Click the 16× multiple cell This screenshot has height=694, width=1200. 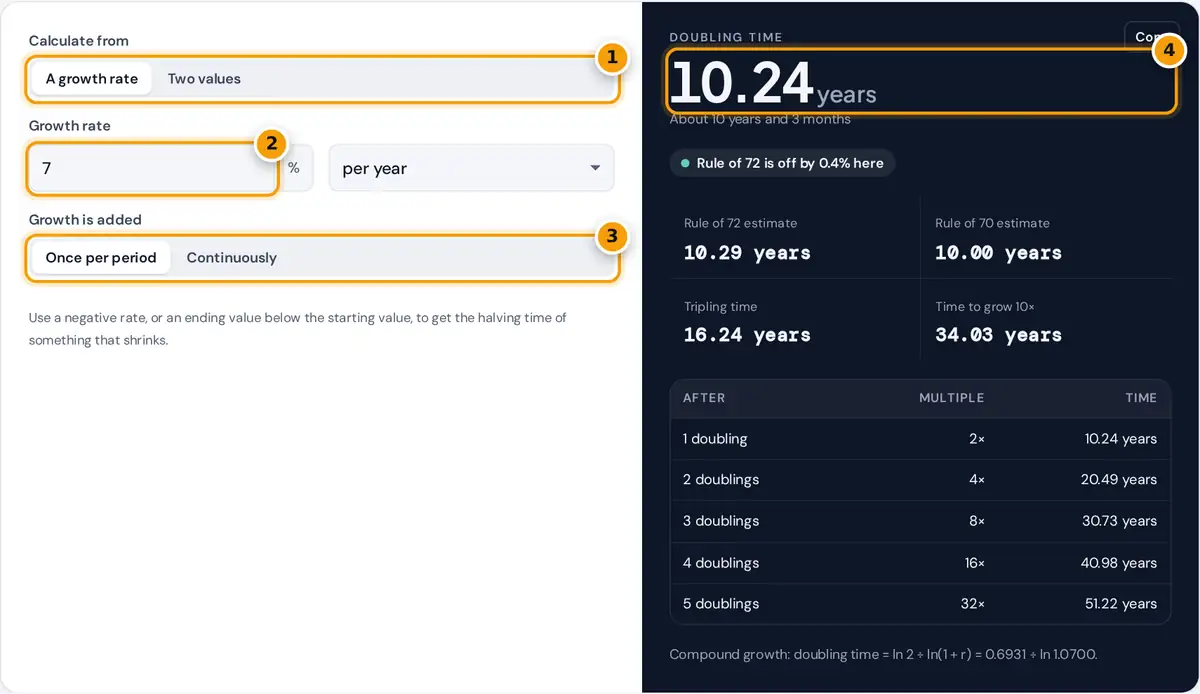coord(974,563)
